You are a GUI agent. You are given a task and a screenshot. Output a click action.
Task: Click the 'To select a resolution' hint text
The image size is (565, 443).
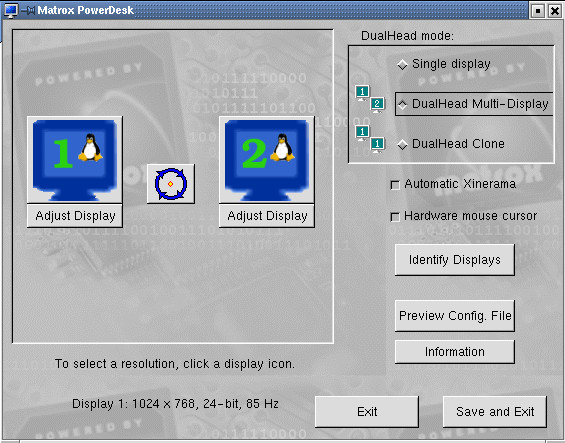click(x=175, y=364)
